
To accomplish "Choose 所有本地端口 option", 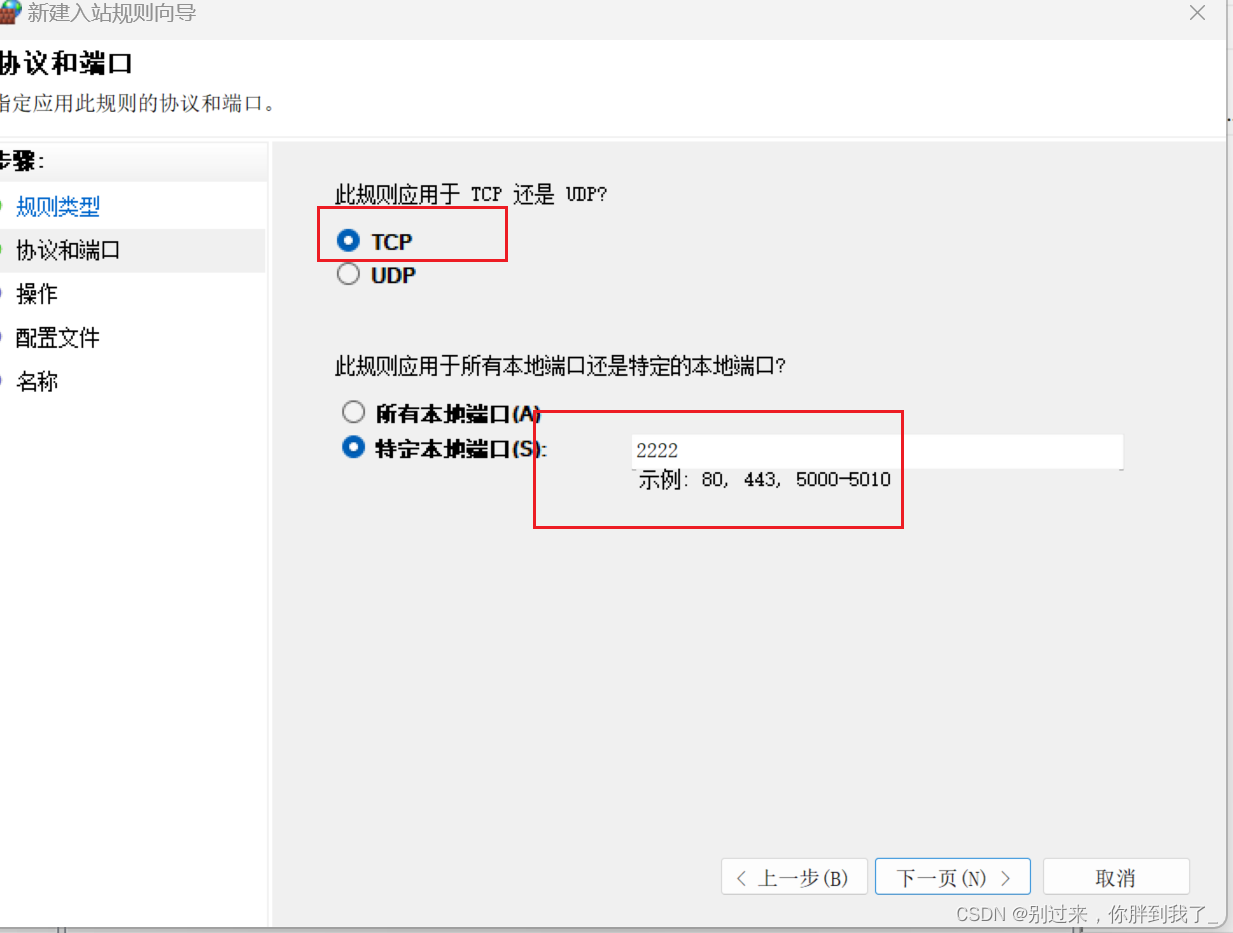I will pyautogui.click(x=353, y=411).
